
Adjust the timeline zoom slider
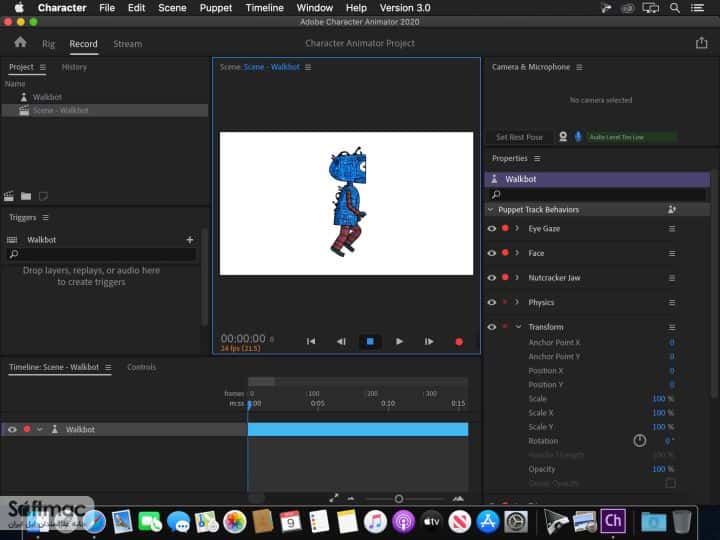tap(399, 499)
